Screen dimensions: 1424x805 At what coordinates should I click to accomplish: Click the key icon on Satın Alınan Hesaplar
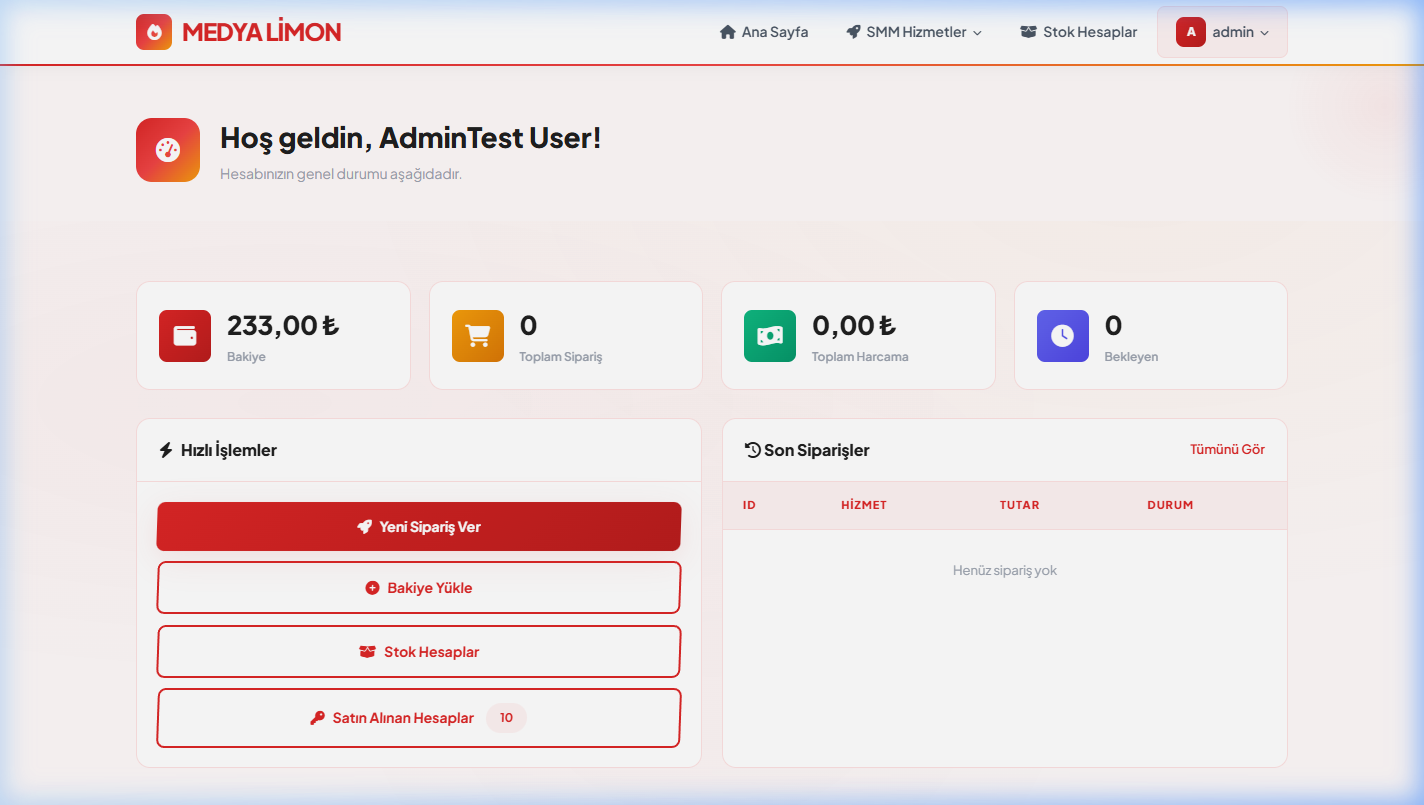coord(319,717)
